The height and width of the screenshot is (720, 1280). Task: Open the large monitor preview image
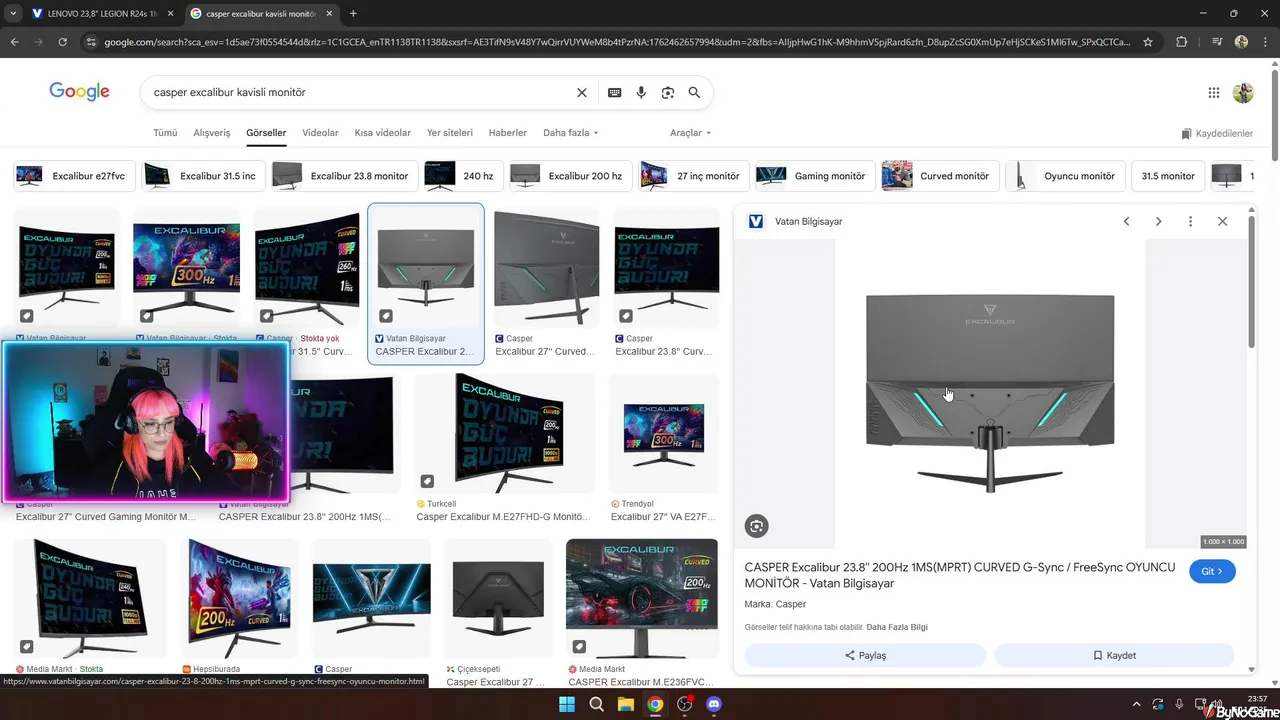tap(990, 394)
